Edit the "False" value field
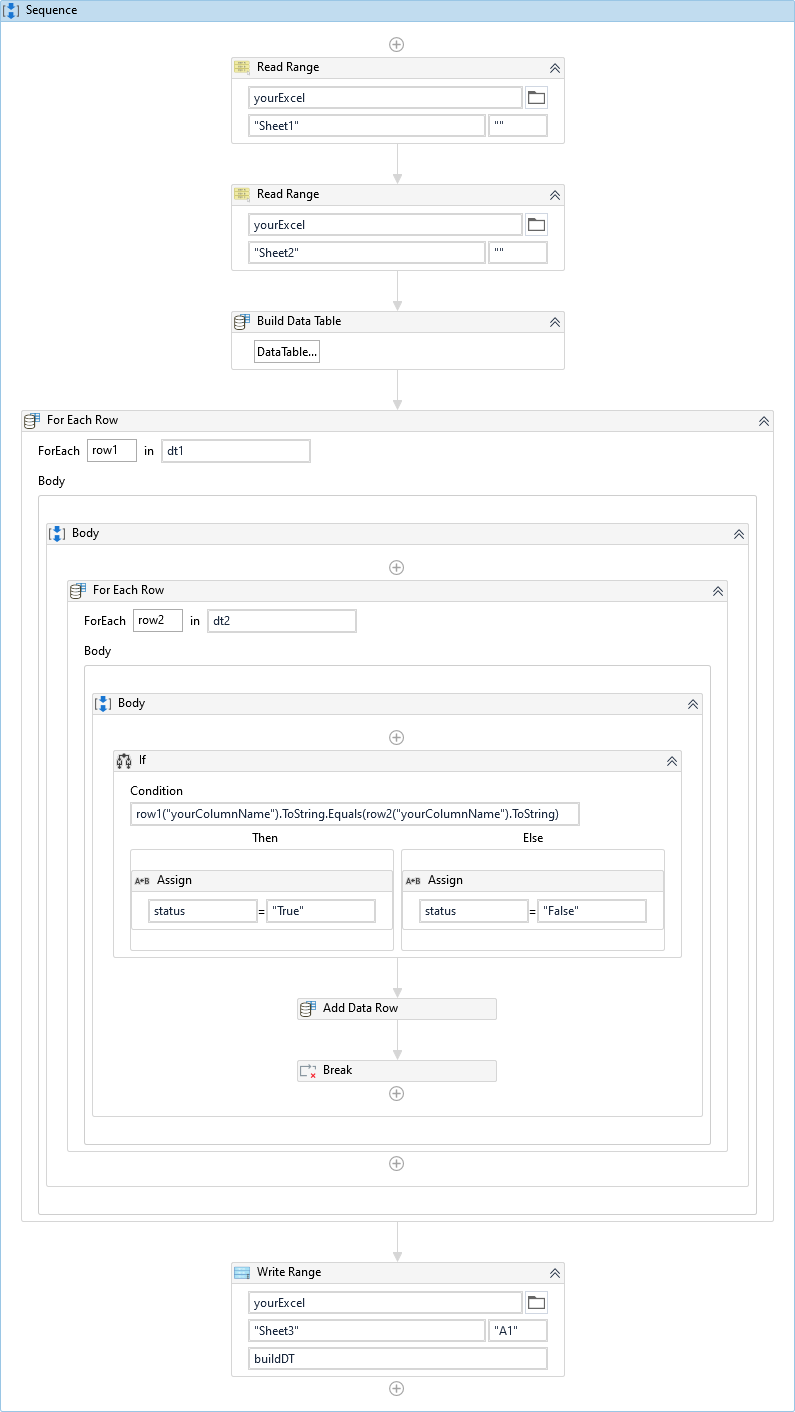Screen dimensions: 795x1412 click(592, 911)
